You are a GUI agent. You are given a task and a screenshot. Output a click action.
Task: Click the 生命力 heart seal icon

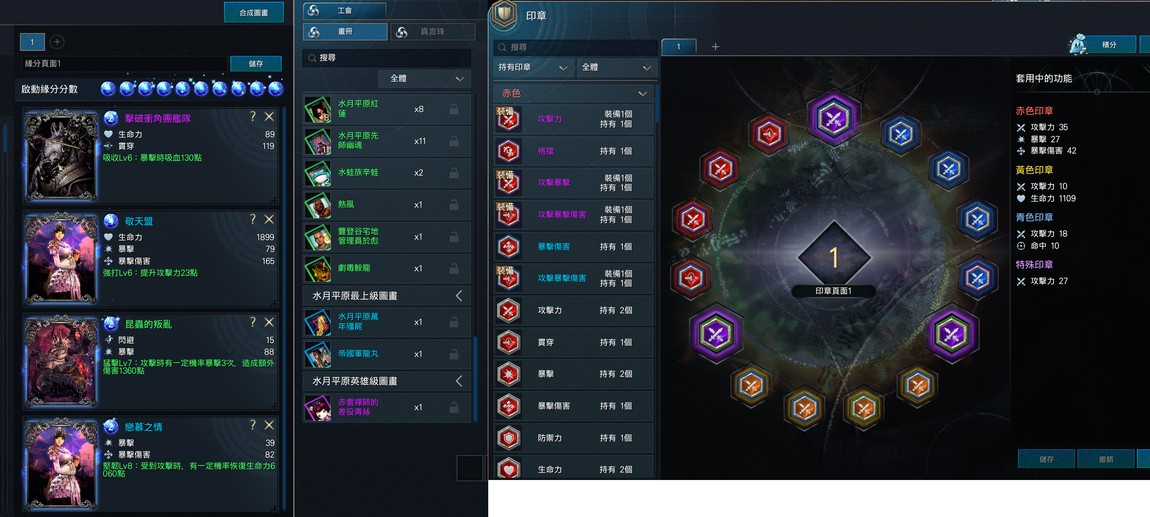tap(508, 469)
